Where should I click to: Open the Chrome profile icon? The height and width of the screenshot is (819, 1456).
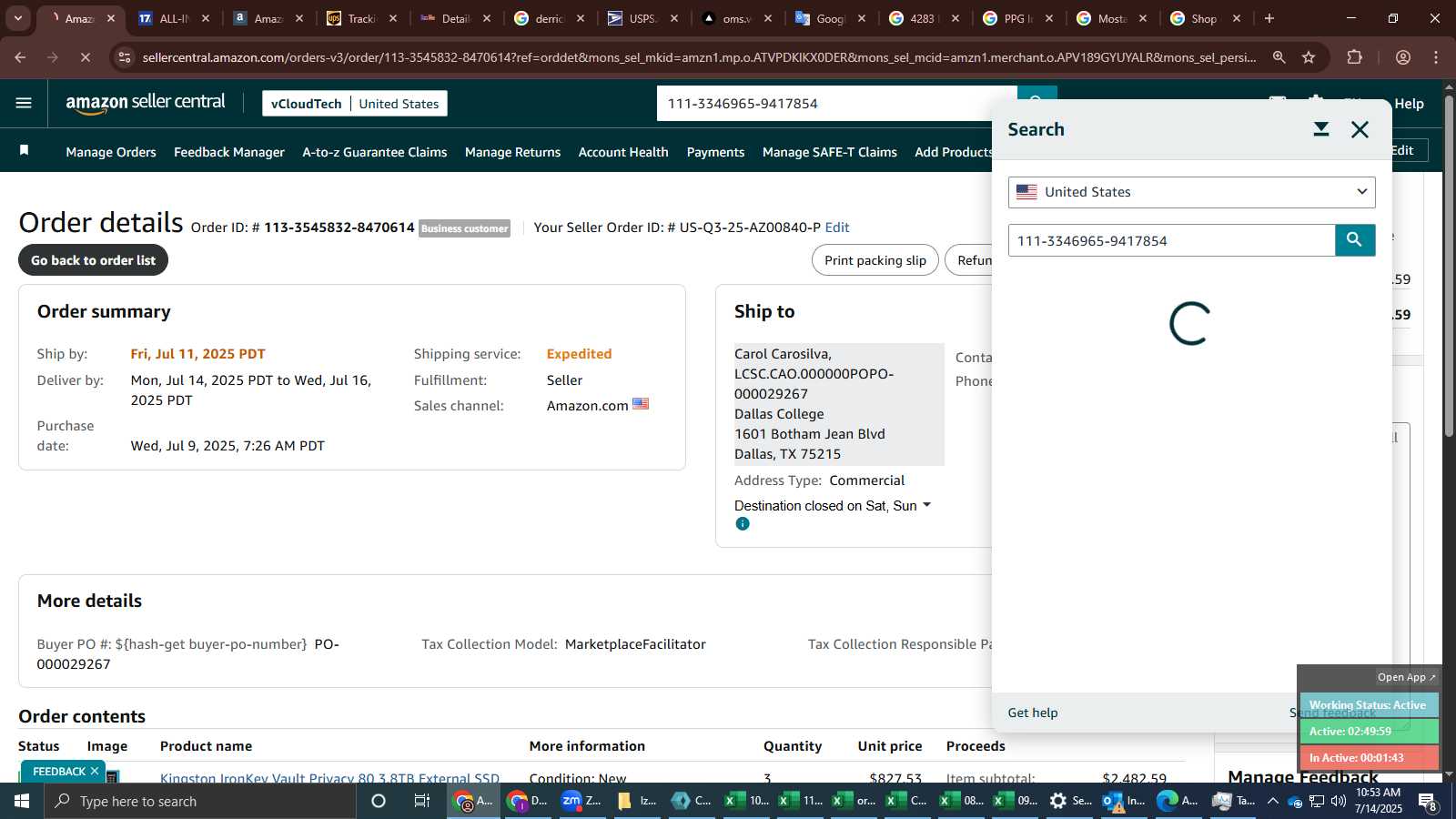1402,57
